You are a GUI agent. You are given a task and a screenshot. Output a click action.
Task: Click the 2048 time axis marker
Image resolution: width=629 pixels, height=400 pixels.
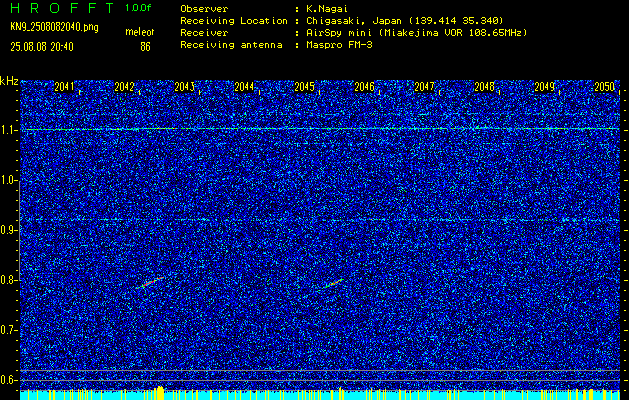[x=485, y=87]
